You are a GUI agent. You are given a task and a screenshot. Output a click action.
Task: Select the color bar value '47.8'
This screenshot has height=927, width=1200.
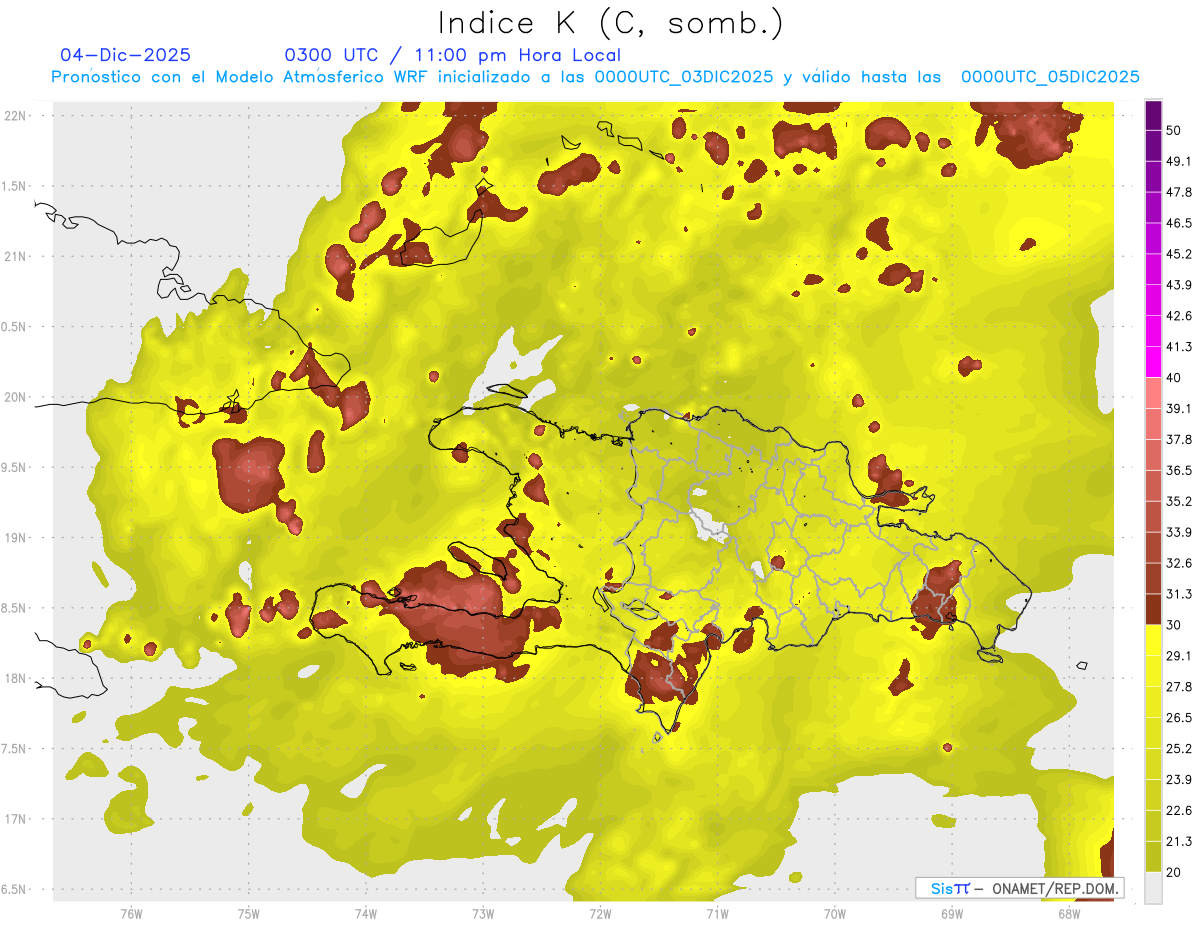pos(1178,192)
